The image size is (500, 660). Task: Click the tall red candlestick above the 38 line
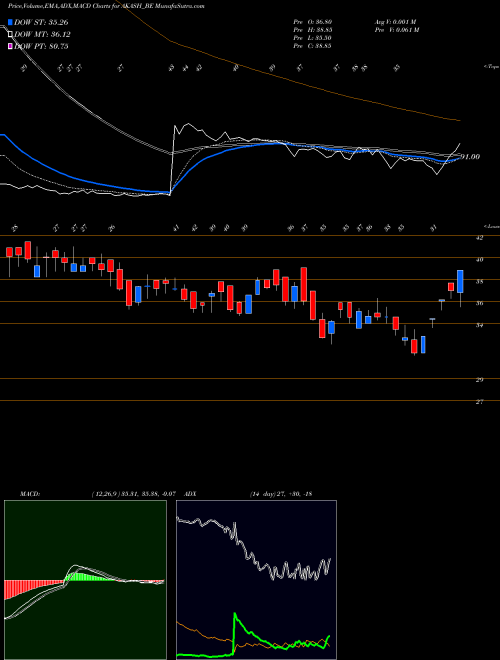(x=303, y=284)
